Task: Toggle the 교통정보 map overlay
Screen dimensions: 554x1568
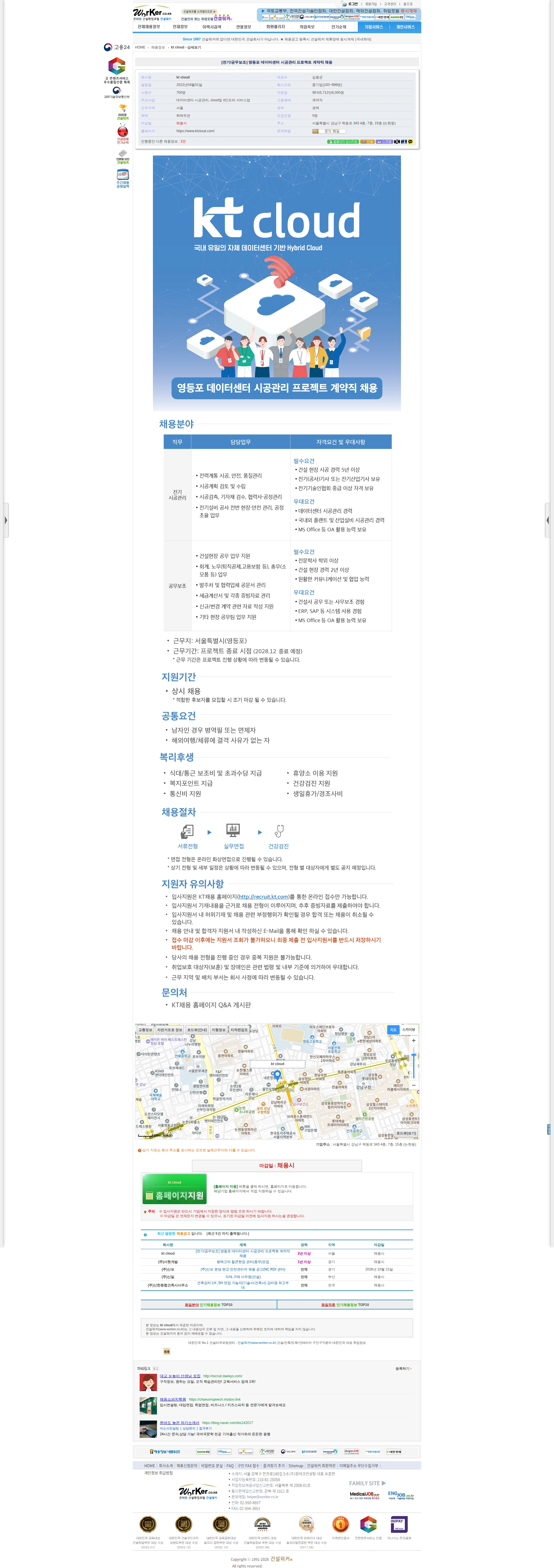Action: [145, 1030]
